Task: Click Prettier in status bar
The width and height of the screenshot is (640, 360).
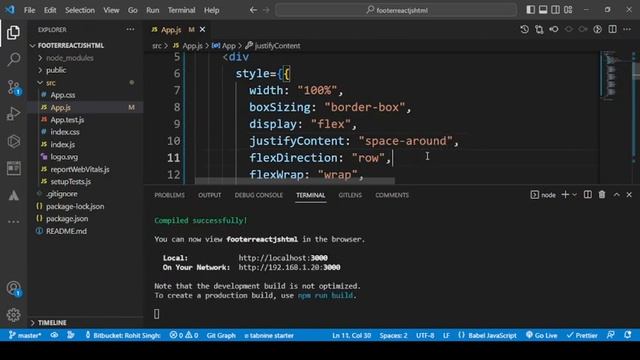Action: (x=582, y=335)
